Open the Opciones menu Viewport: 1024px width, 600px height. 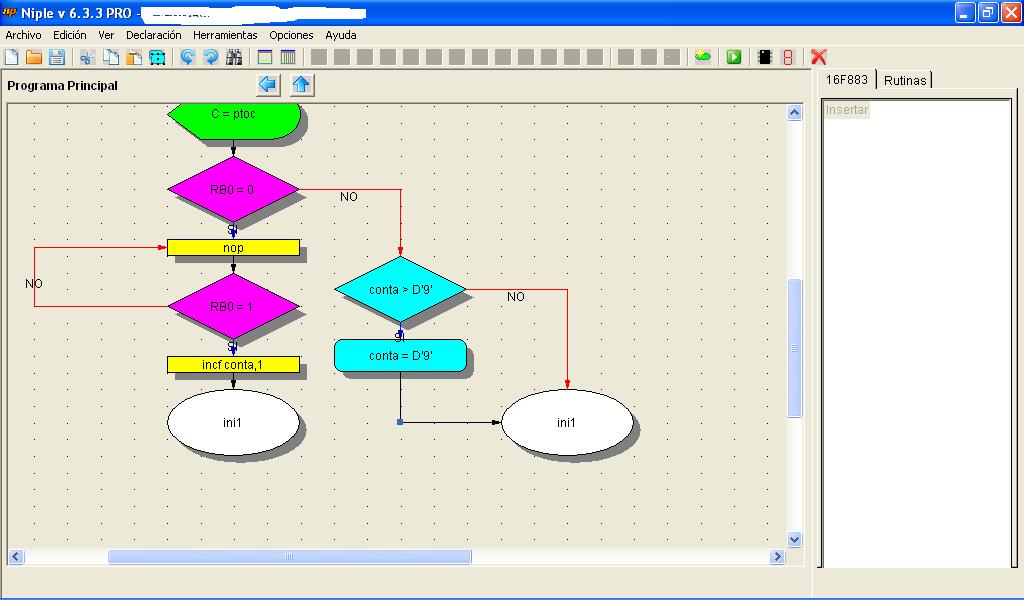click(291, 35)
